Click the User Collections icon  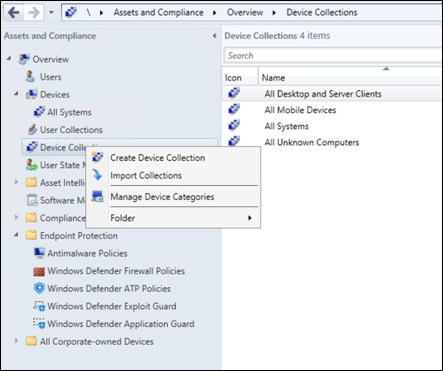32,129
